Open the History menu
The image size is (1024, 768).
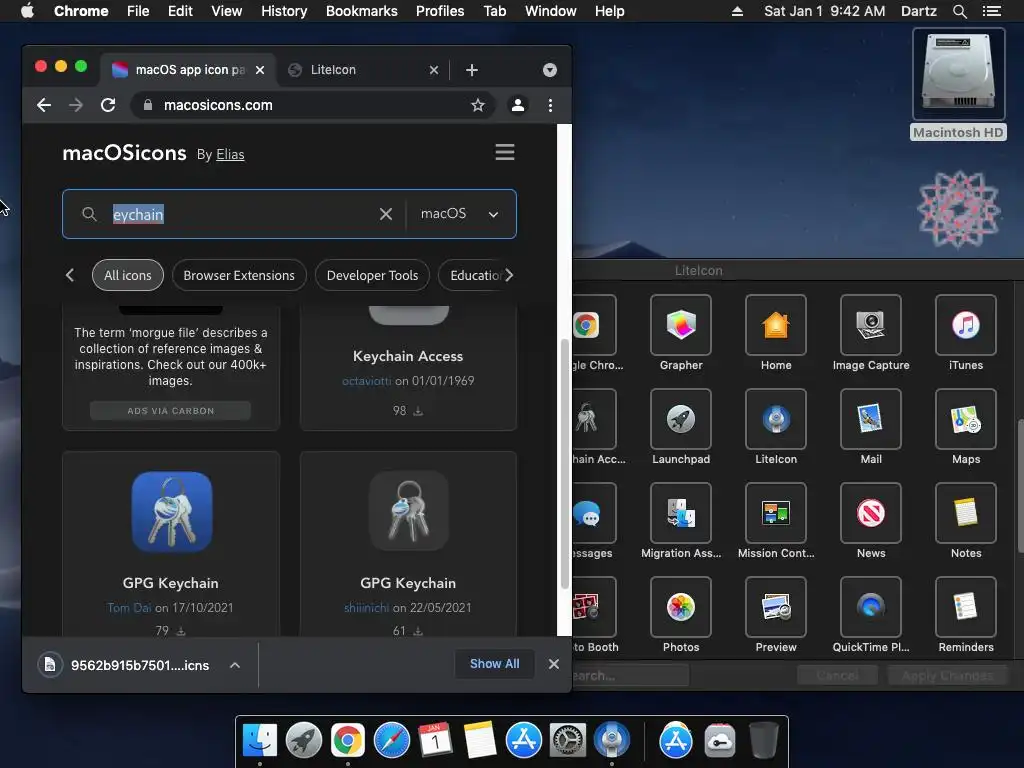[x=284, y=11]
